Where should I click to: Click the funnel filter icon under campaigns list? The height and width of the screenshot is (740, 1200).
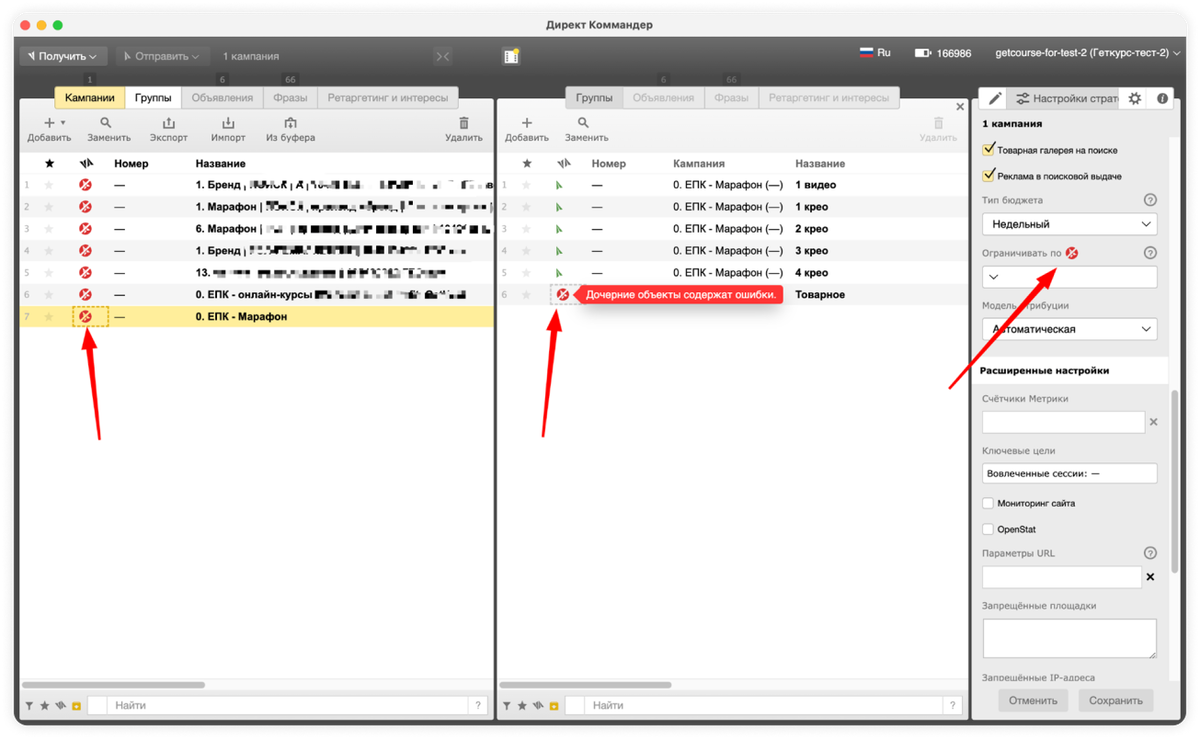click(x=29, y=706)
